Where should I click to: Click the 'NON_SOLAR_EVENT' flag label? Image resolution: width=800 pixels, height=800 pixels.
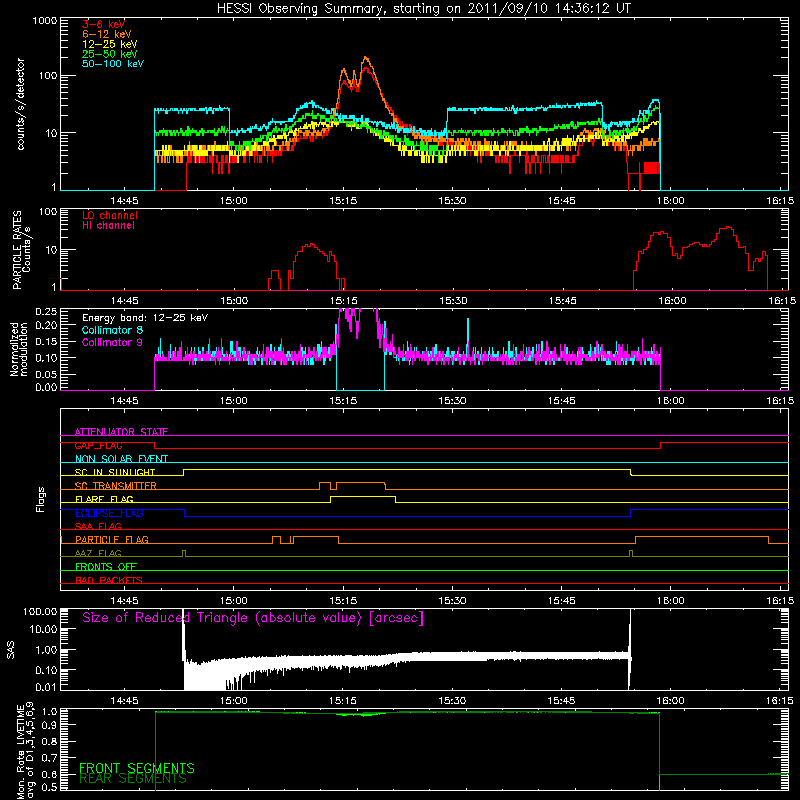coord(121,459)
